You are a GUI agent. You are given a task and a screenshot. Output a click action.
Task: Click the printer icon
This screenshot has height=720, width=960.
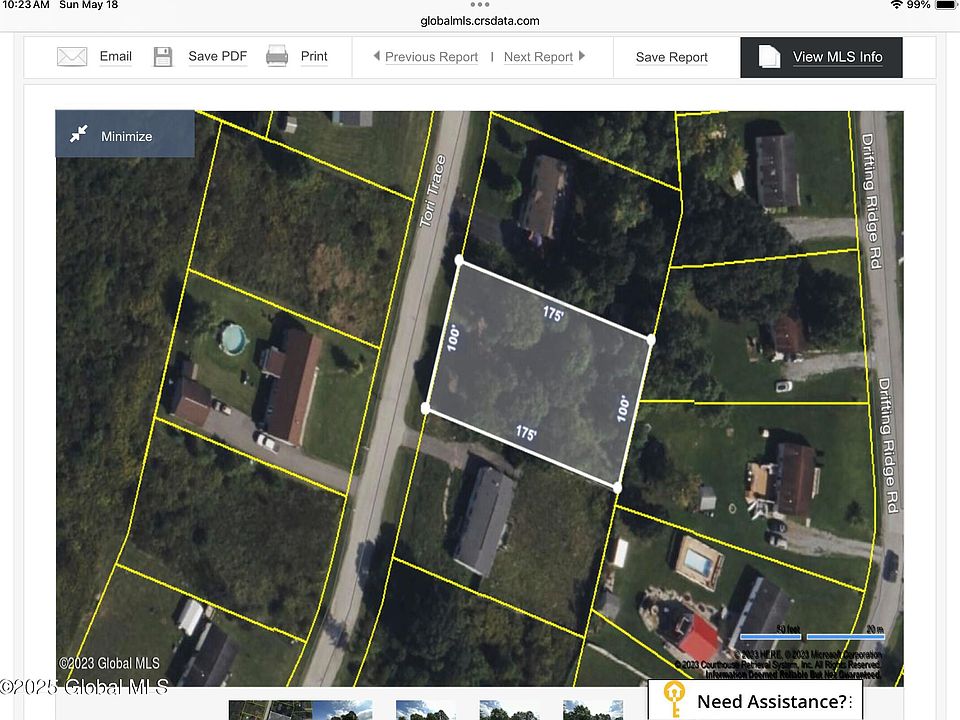(x=277, y=56)
